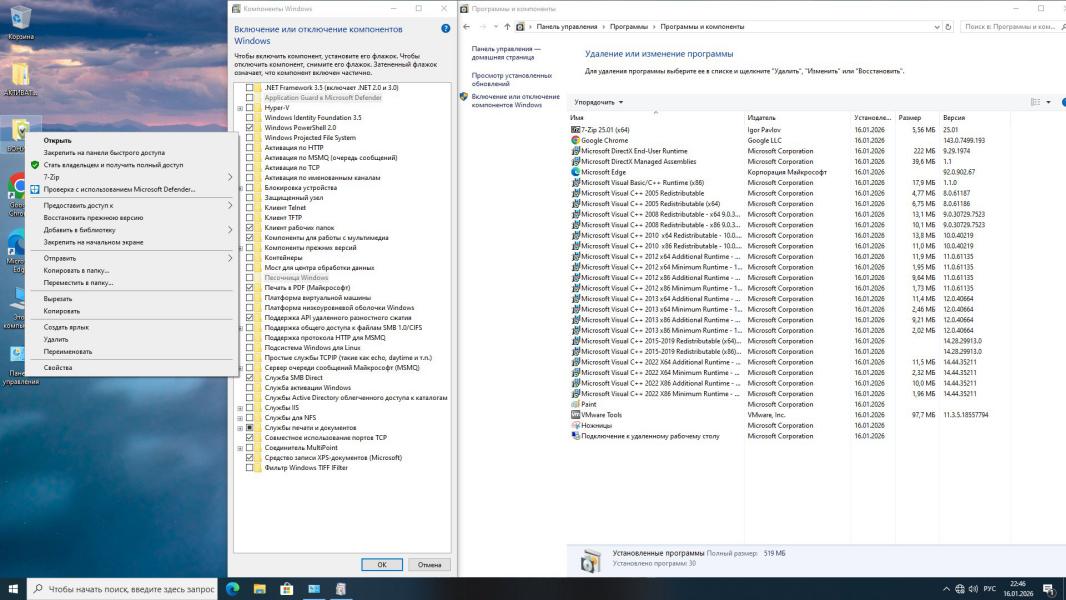The height and width of the screenshot is (600, 1066).
Task: Click the VMware Tools program icon
Action: (575, 415)
